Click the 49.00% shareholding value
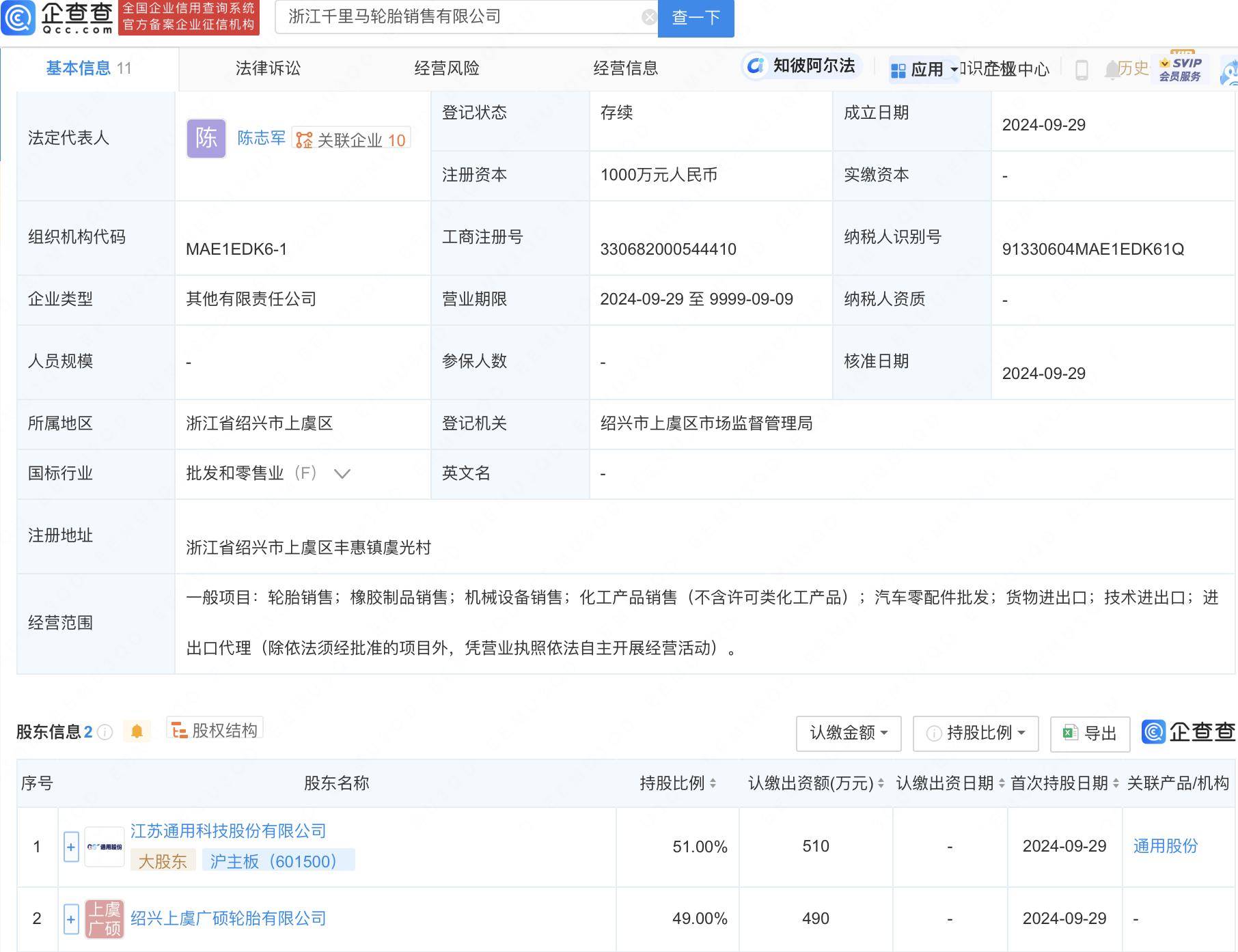1238x952 pixels. coord(700,919)
